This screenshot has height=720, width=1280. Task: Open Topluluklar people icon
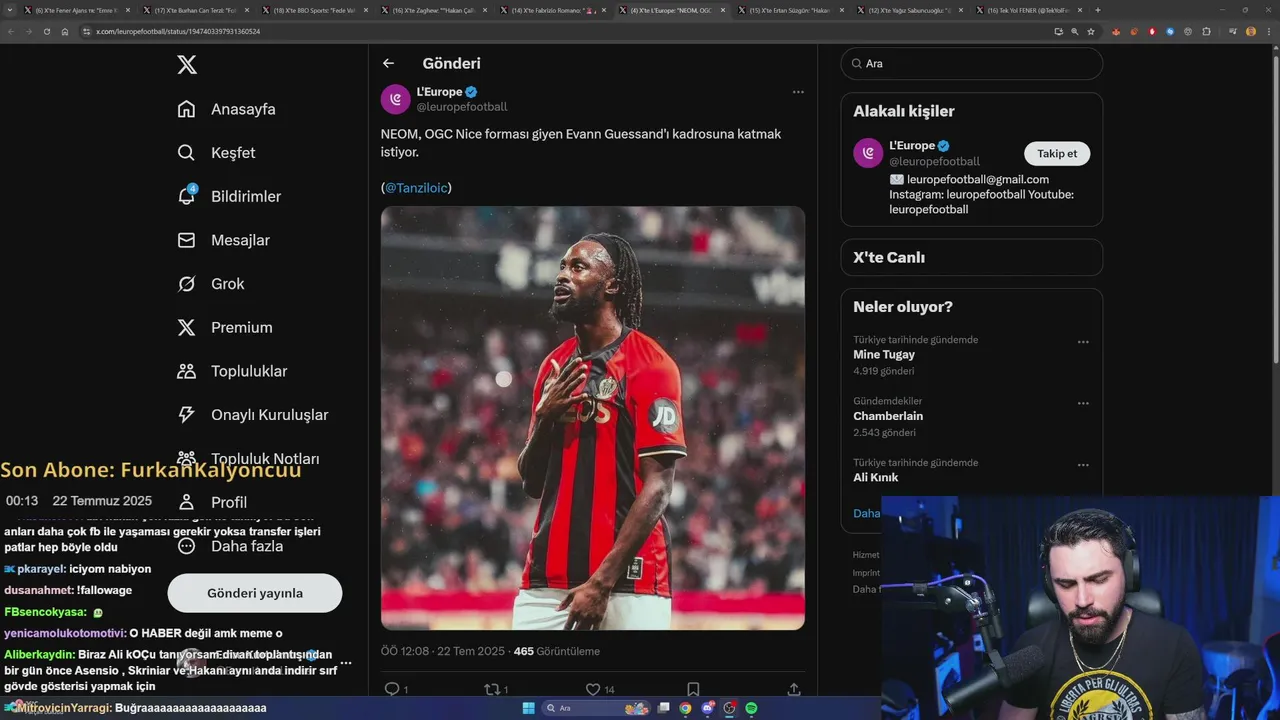coord(186,371)
